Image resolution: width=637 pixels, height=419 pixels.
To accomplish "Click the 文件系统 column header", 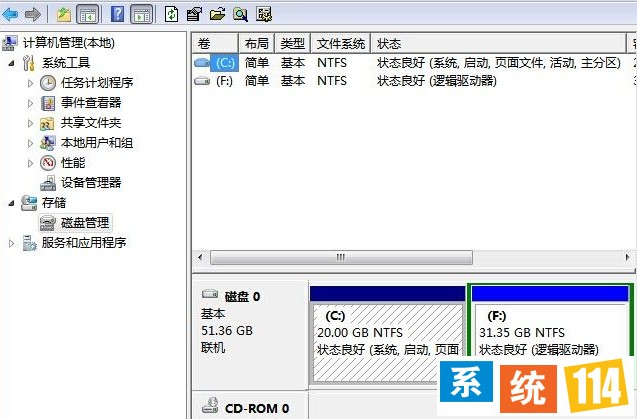I will click(340, 43).
